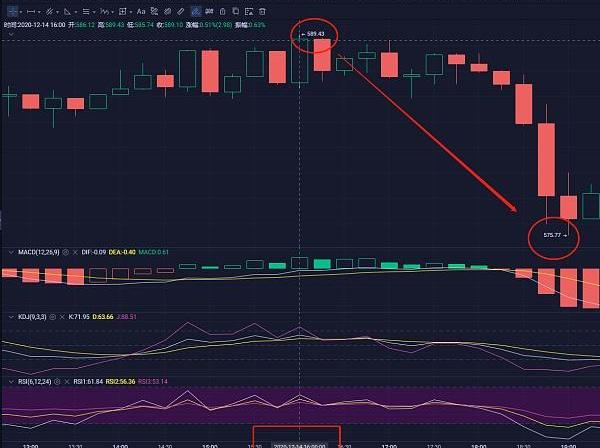This screenshot has height=448, width=600.
Task: Click the eraser tool icon
Action: tap(168, 12)
